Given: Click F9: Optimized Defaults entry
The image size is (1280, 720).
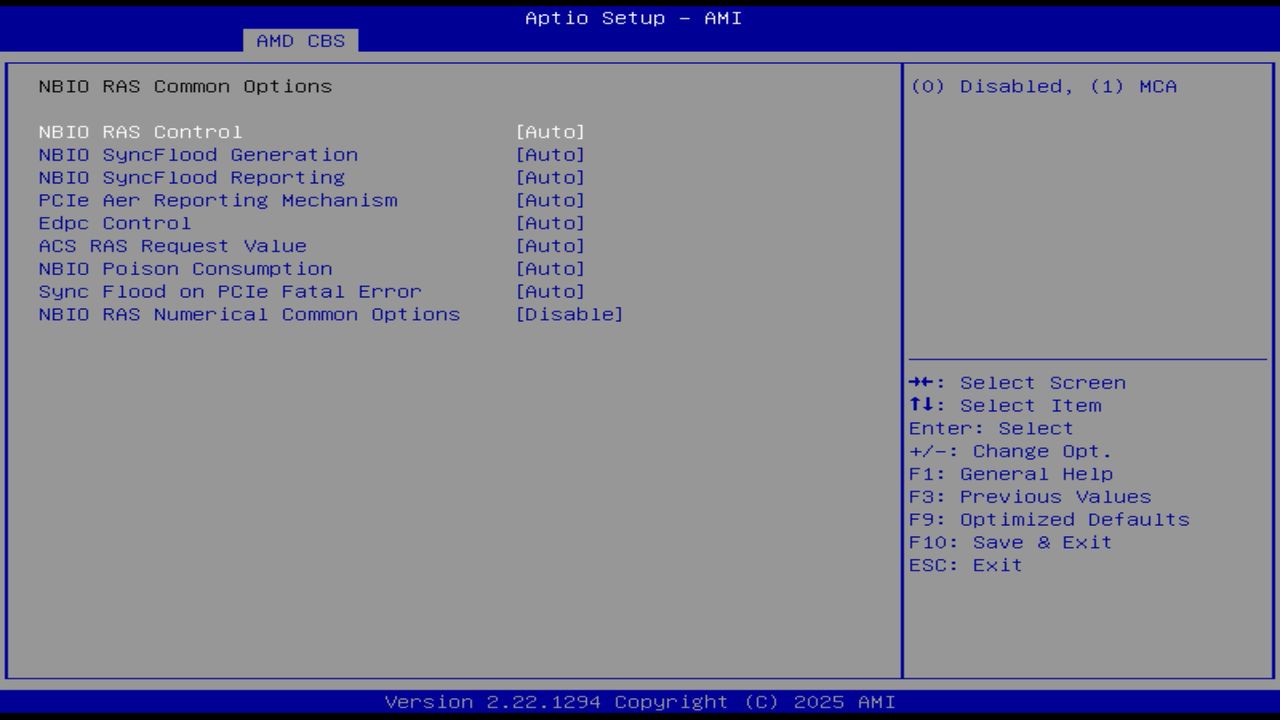Looking at the screenshot, I should (1047, 519).
